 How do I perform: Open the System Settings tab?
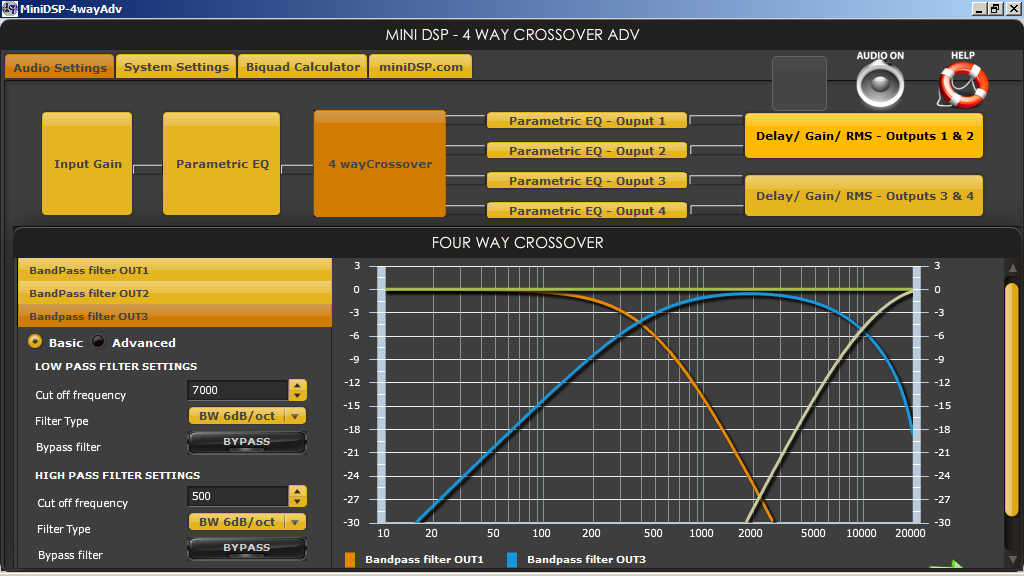(x=176, y=67)
